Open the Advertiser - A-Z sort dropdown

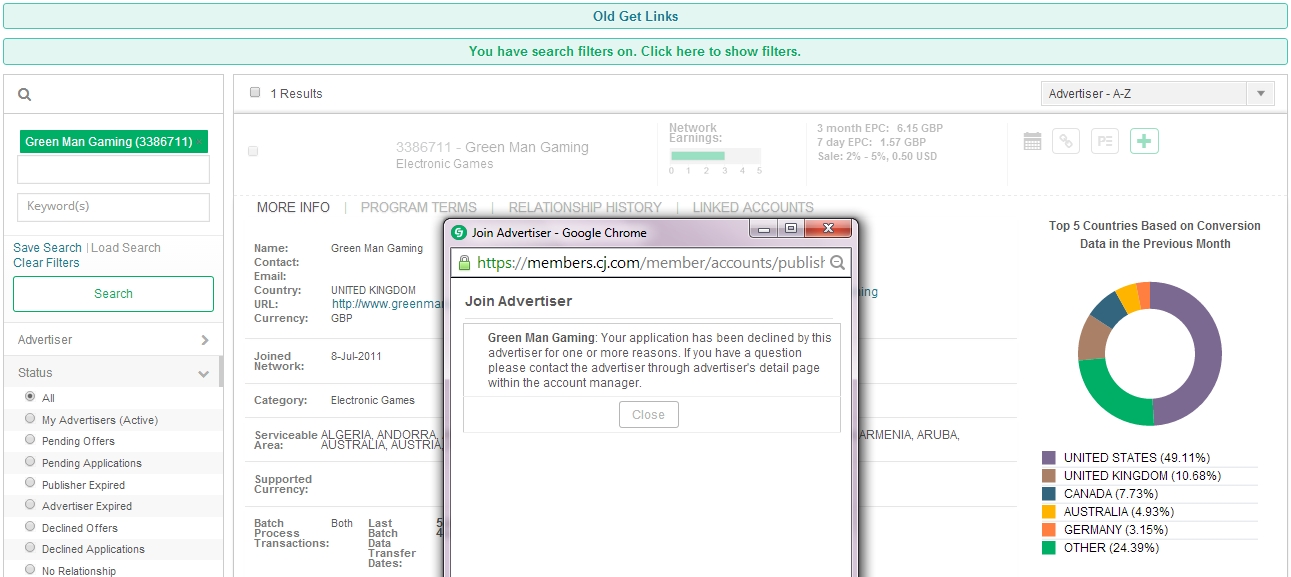pos(1157,94)
